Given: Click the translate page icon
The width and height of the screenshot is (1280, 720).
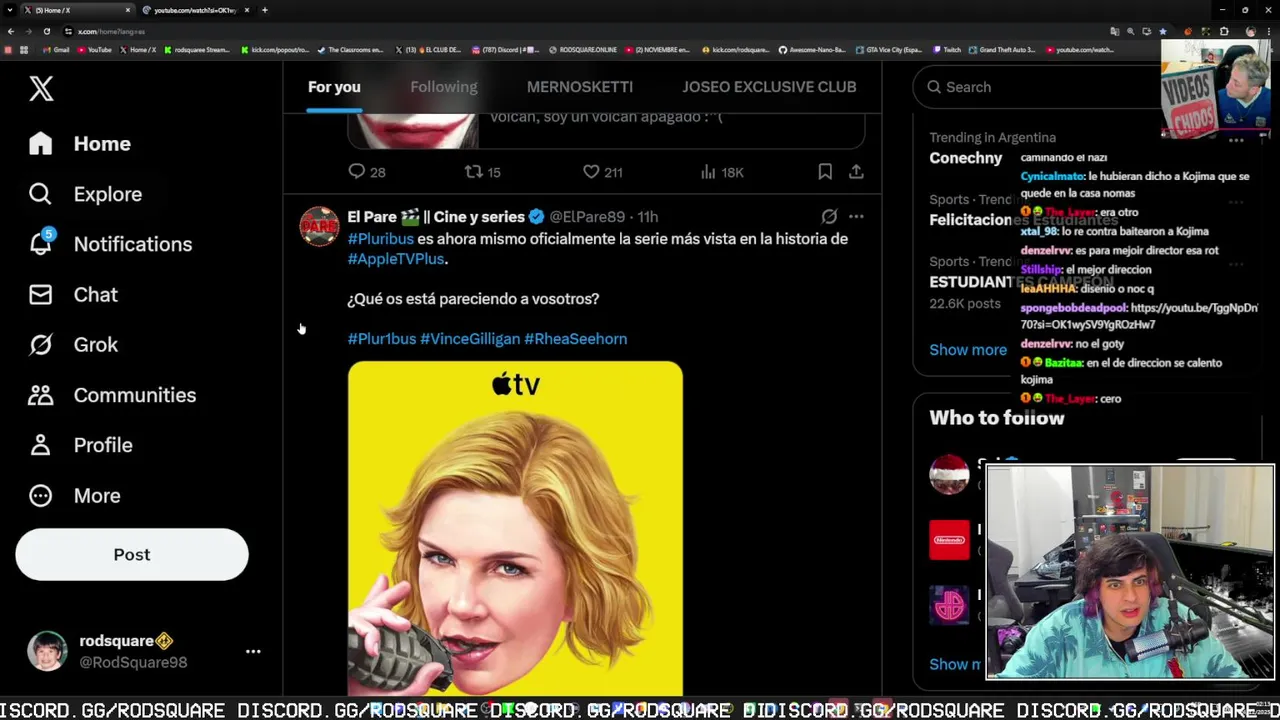Looking at the screenshot, I should coord(1115,32).
